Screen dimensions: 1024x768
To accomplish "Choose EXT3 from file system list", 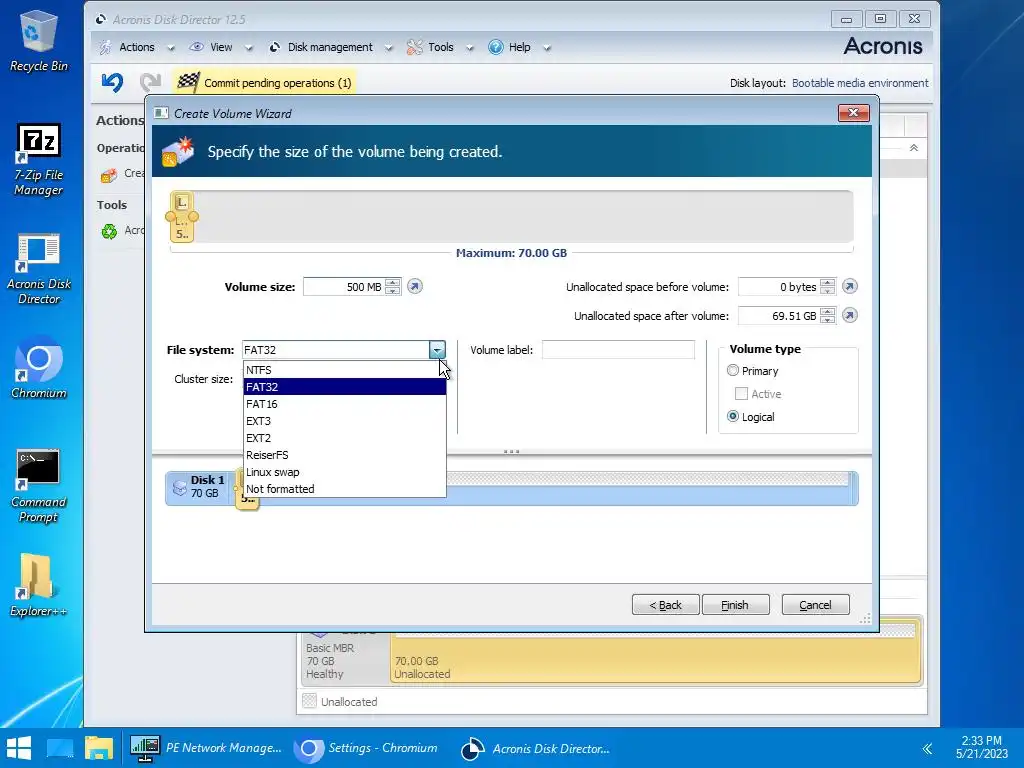I will 345,421.
